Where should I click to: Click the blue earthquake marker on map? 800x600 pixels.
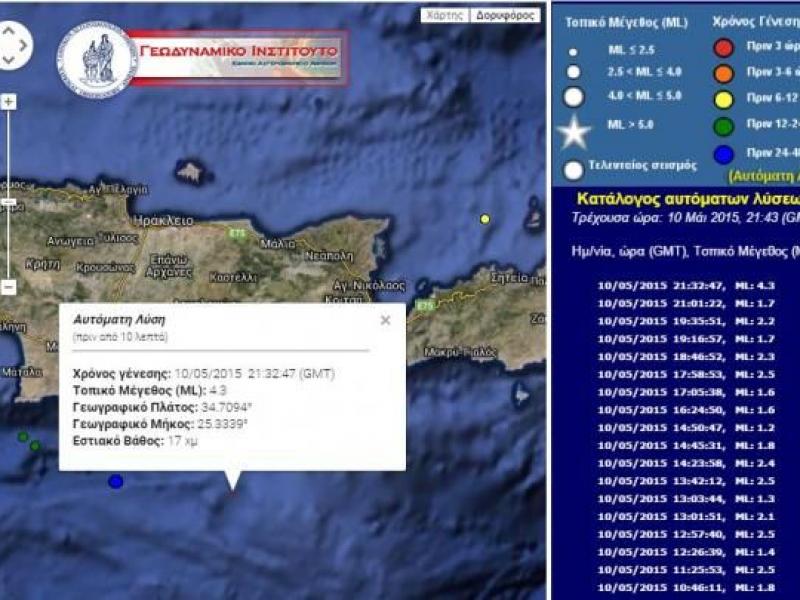tap(116, 482)
